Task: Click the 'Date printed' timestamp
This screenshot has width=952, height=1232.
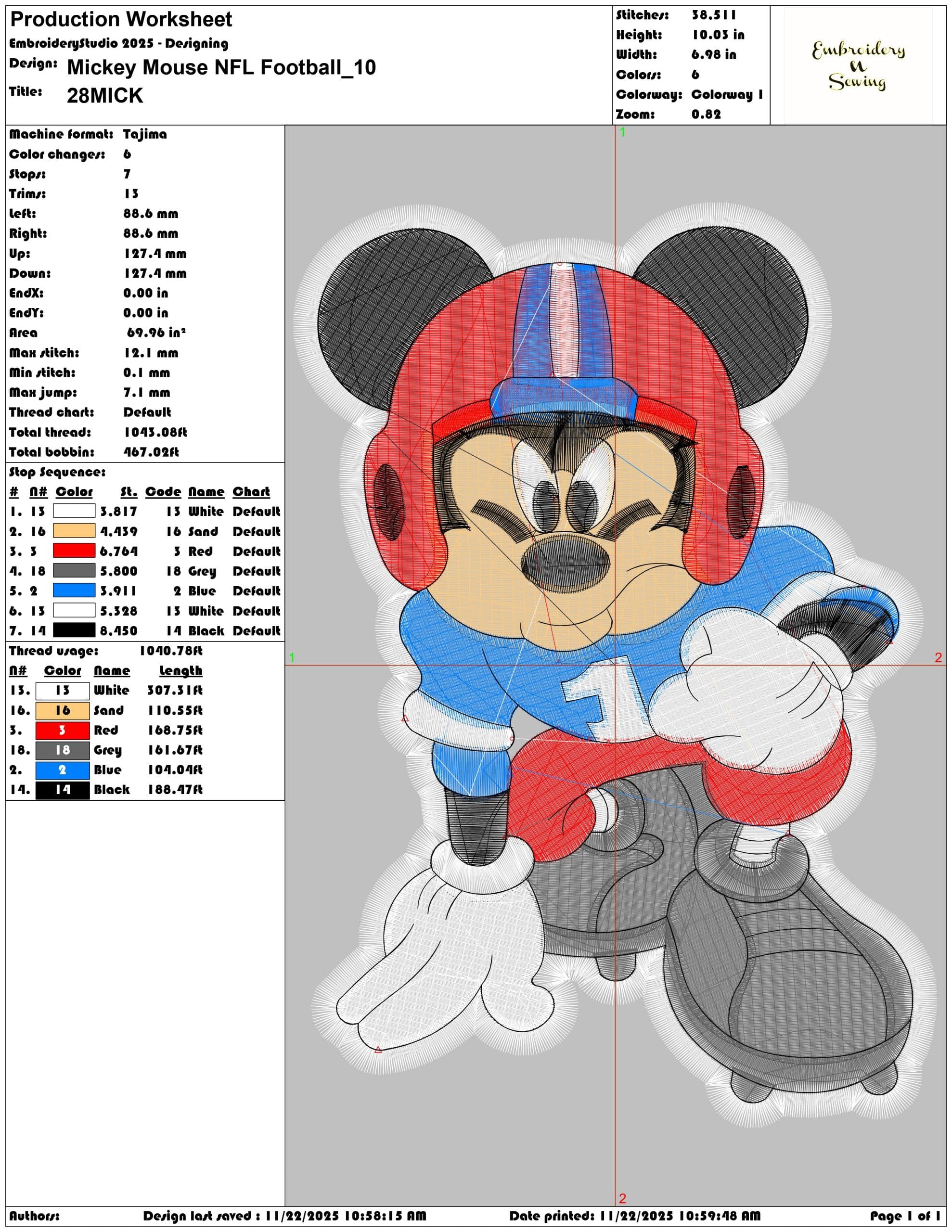Action: [x=635, y=1216]
